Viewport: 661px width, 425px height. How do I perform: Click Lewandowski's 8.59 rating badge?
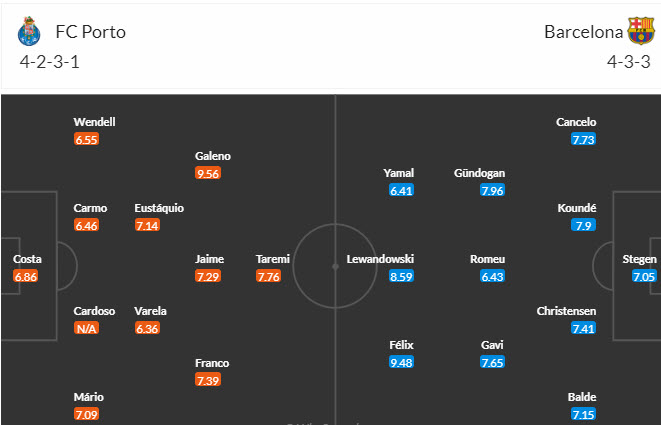[401, 276]
